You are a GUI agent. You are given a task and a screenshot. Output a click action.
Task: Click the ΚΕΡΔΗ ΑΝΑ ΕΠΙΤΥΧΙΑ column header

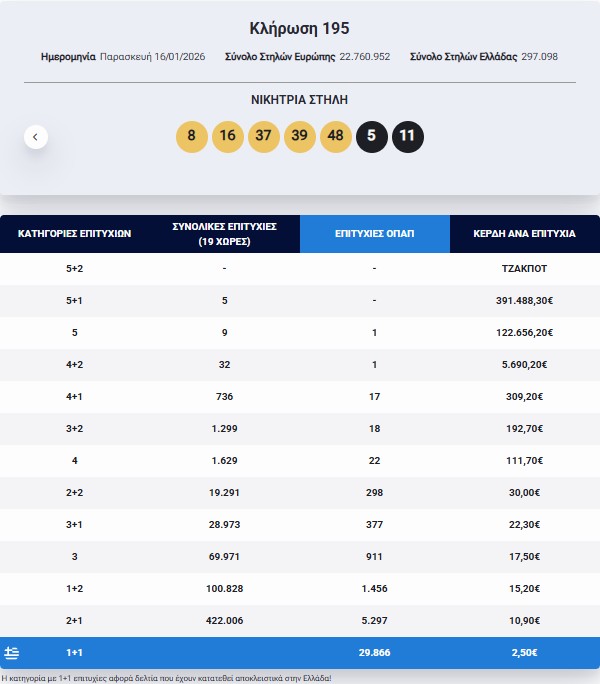coord(525,233)
